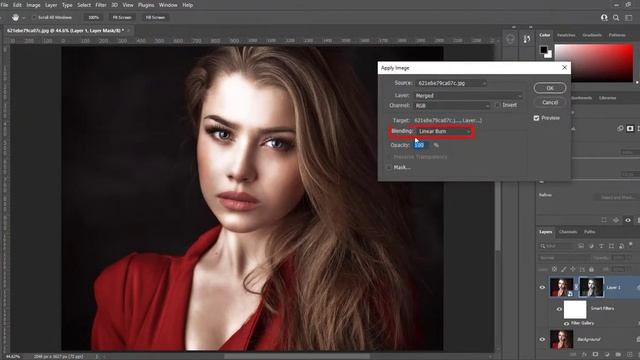Check the Mask... checkbox in Apply Image
The height and width of the screenshot is (360, 640).
388,167
